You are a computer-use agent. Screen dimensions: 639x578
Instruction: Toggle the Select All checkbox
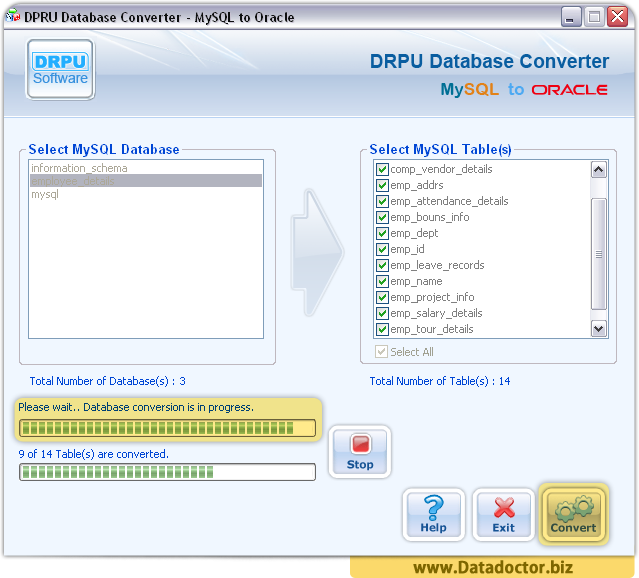381,351
